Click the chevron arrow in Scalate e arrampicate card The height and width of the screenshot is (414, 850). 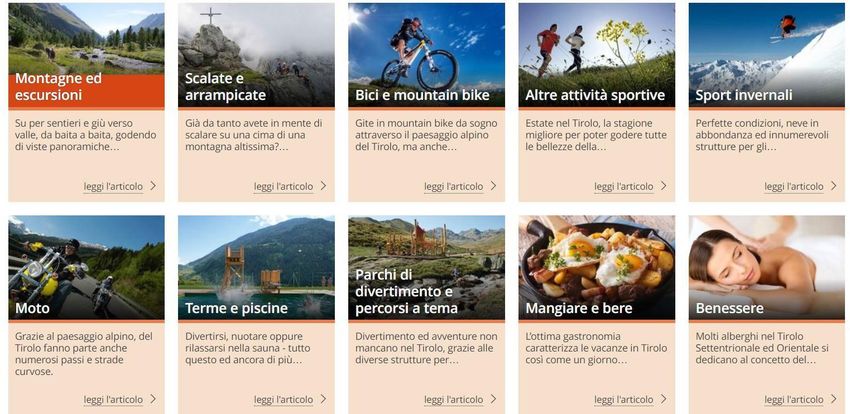tap(323, 186)
